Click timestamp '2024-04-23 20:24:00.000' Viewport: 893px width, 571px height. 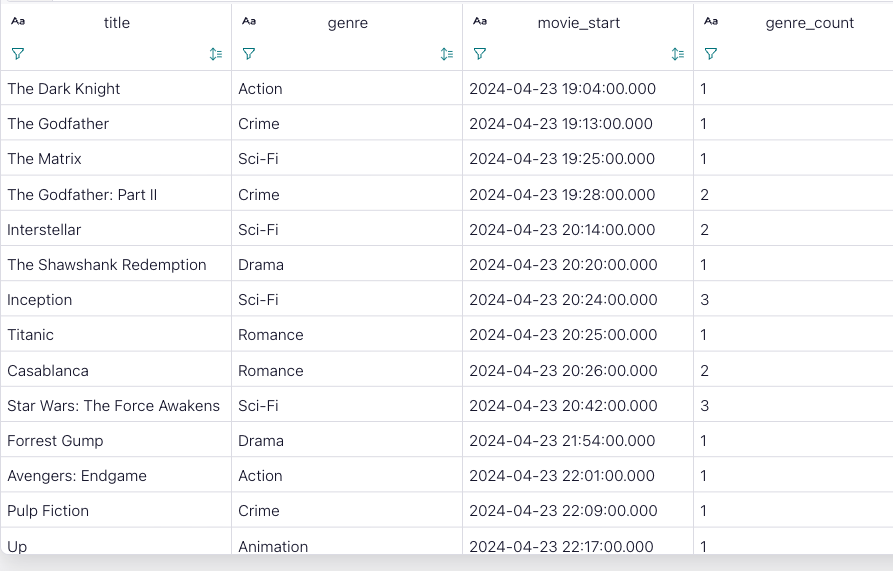tap(563, 299)
